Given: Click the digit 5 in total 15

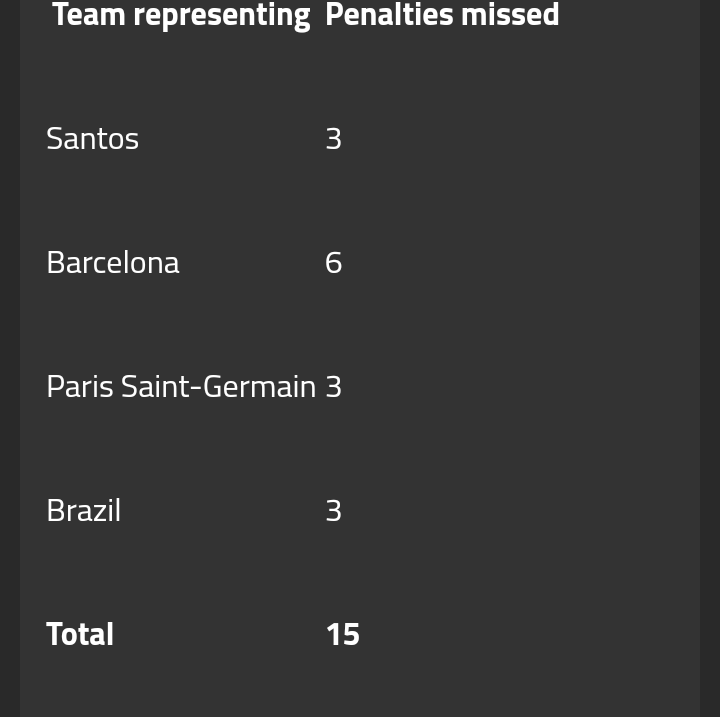Looking at the screenshot, I should (x=351, y=635).
